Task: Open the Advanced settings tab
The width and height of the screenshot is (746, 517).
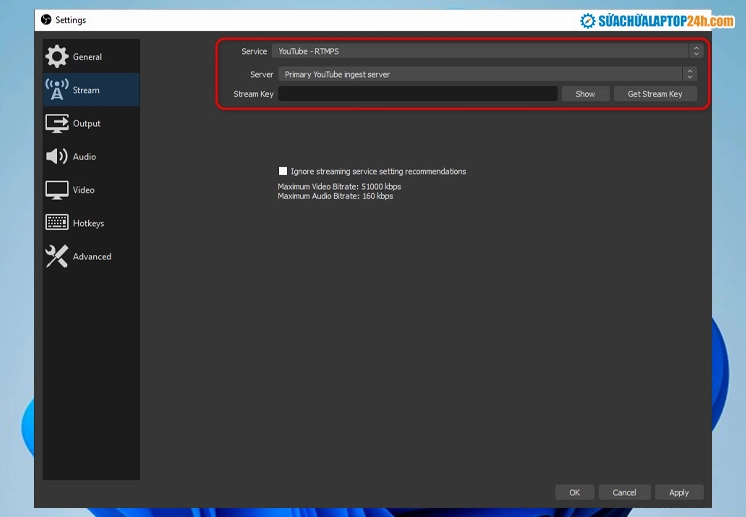Action: click(x=91, y=256)
